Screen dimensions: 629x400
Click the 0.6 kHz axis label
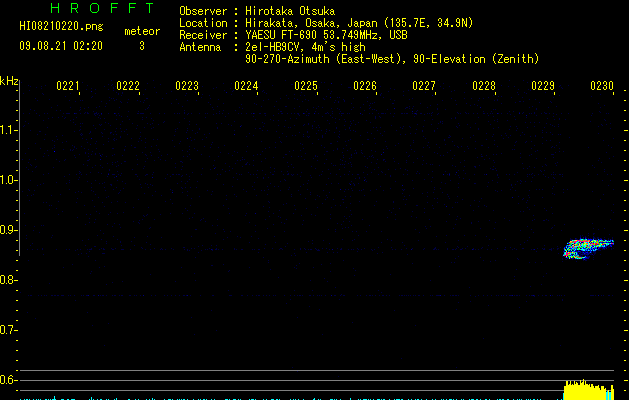click(8, 380)
